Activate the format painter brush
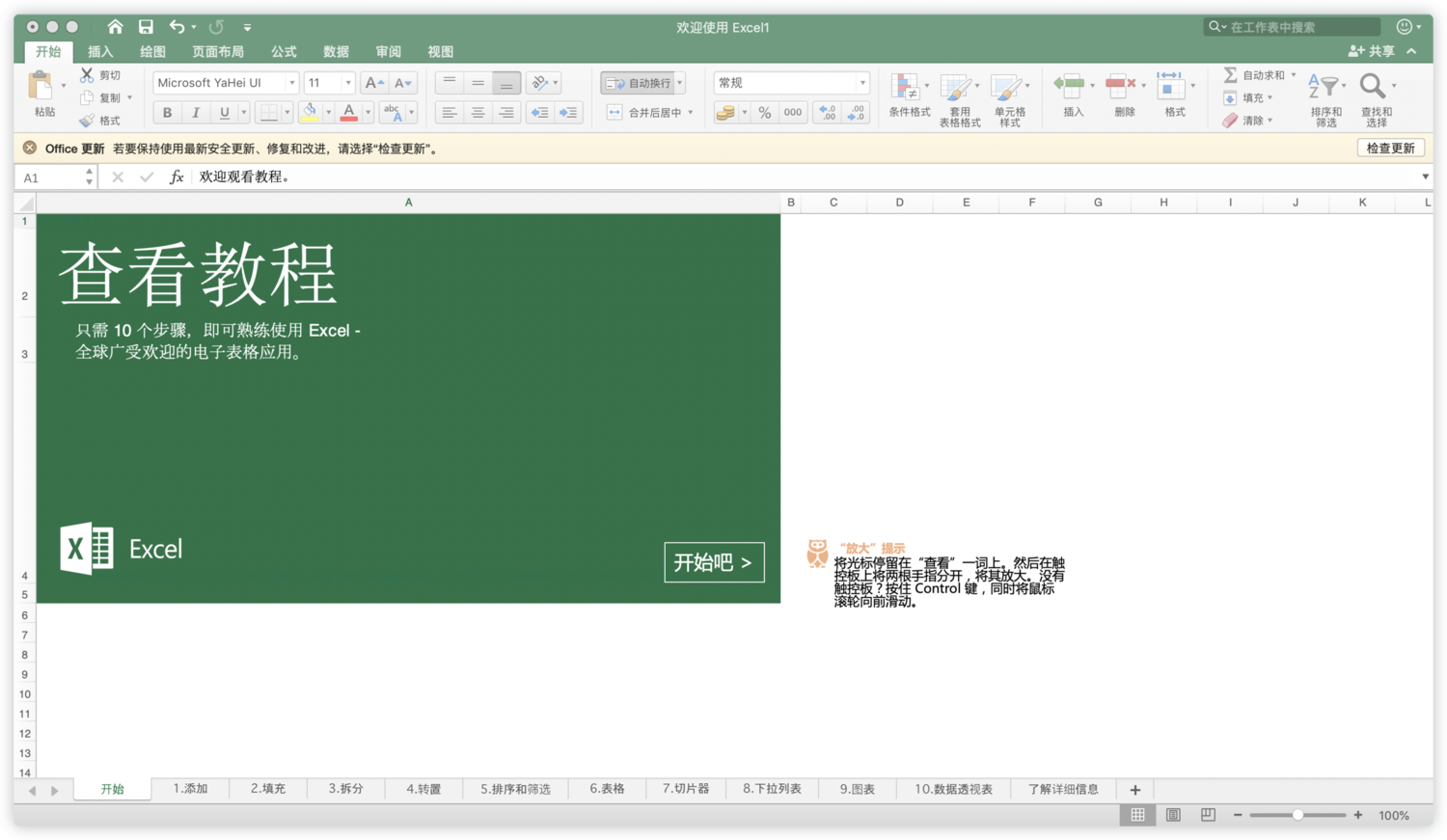1447x840 pixels. click(87, 121)
